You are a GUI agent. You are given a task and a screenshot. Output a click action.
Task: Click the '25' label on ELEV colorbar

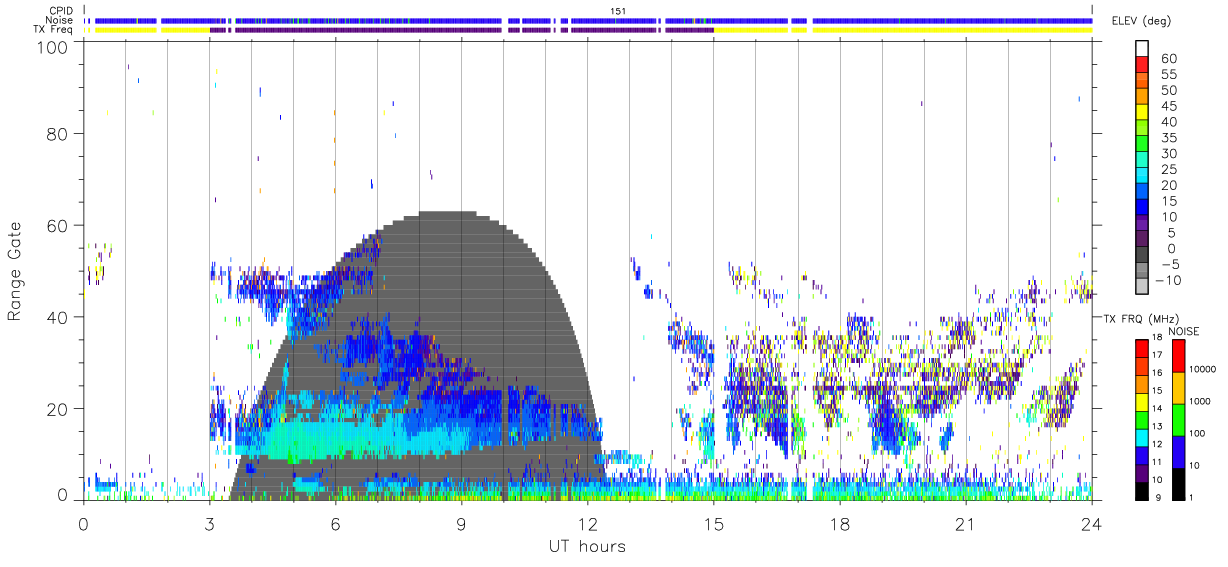(1168, 170)
